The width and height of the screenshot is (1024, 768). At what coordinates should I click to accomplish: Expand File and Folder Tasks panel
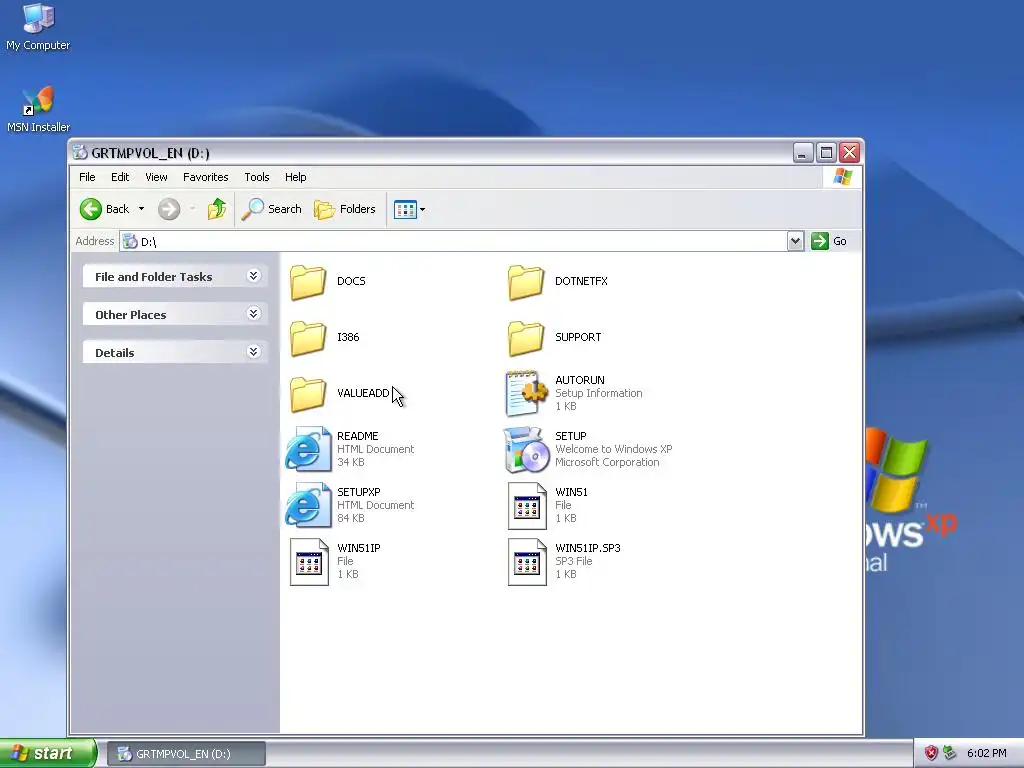[254, 276]
